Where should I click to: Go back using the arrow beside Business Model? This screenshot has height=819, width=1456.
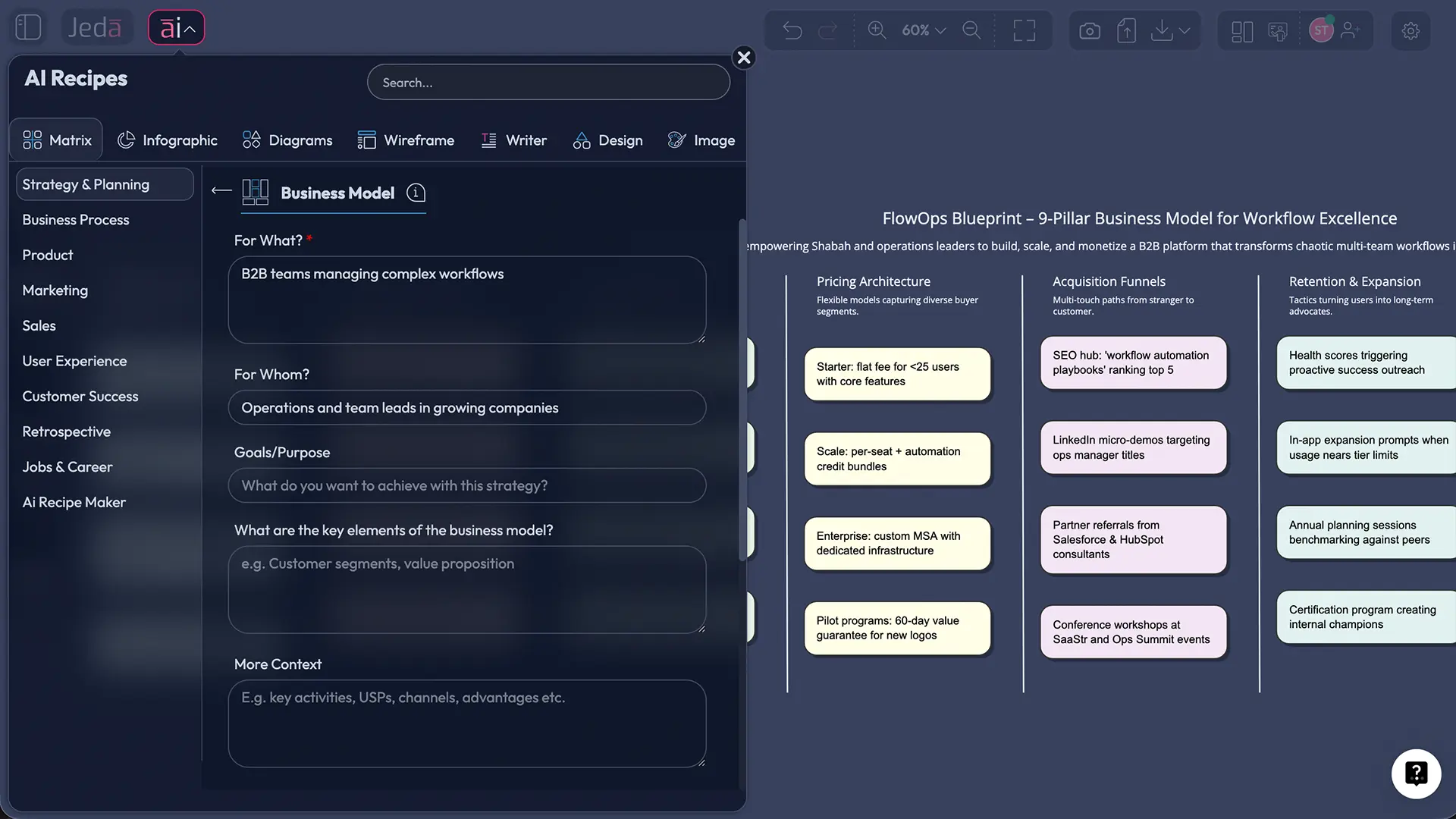pyautogui.click(x=220, y=191)
